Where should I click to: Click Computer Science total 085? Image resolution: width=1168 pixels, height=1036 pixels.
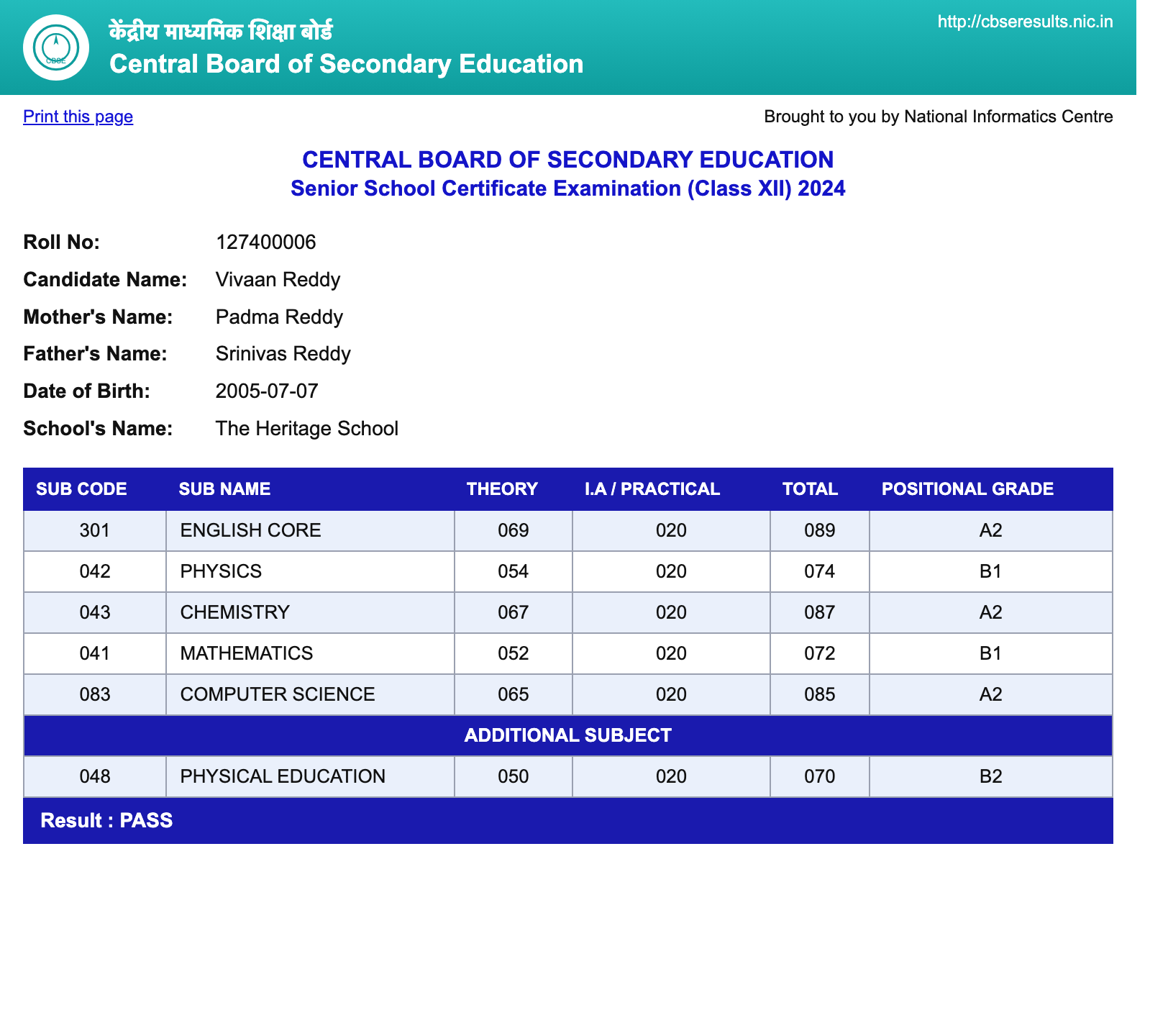pyautogui.click(x=820, y=695)
